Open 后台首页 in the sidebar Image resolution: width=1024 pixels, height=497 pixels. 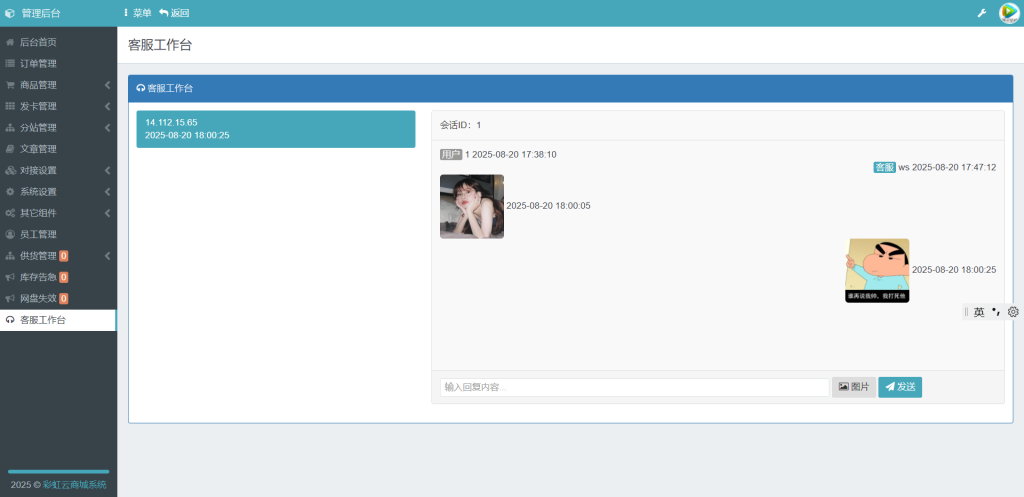pyautogui.click(x=58, y=42)
